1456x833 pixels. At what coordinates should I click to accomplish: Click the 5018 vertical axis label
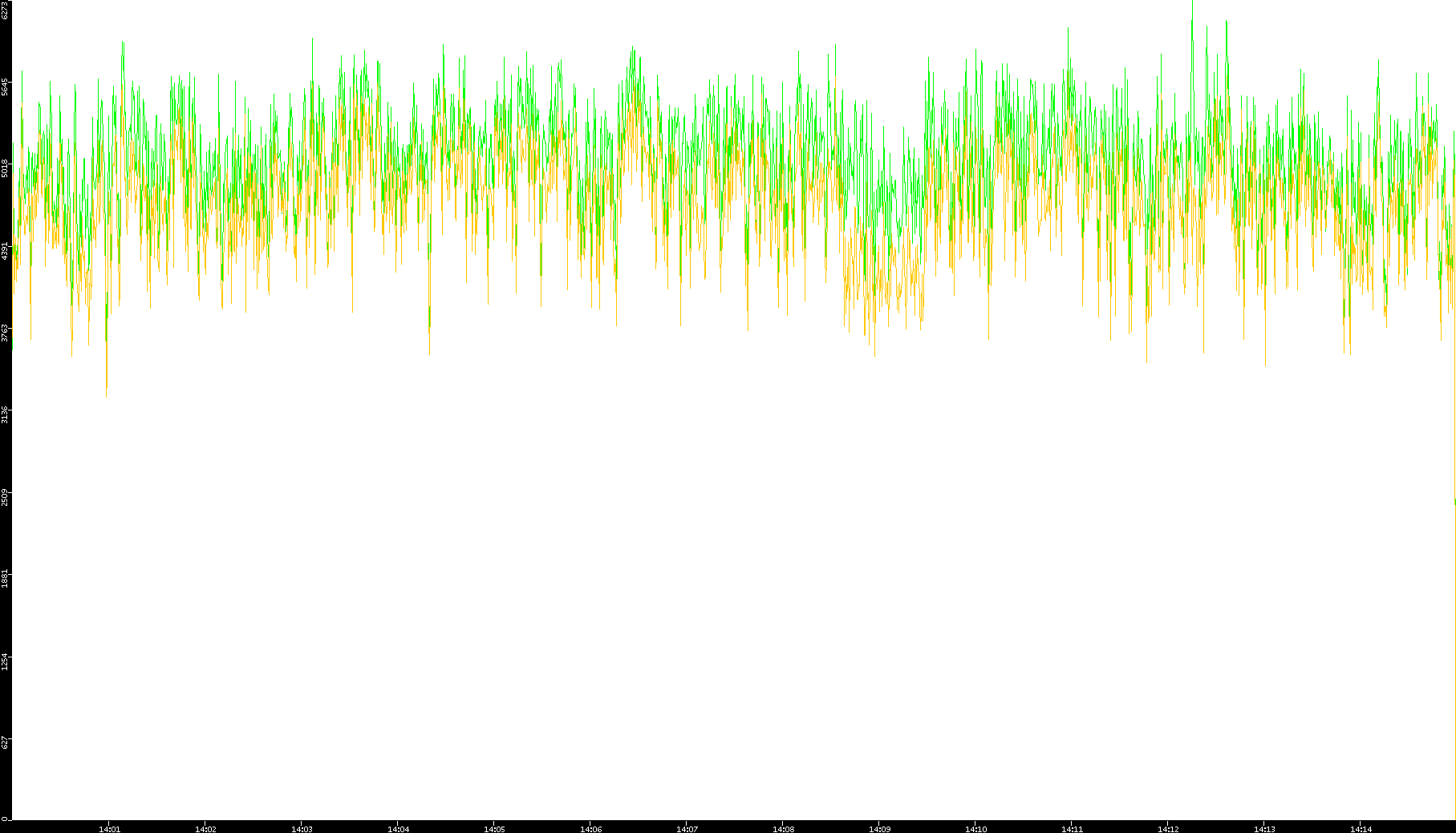coord(5,168)
